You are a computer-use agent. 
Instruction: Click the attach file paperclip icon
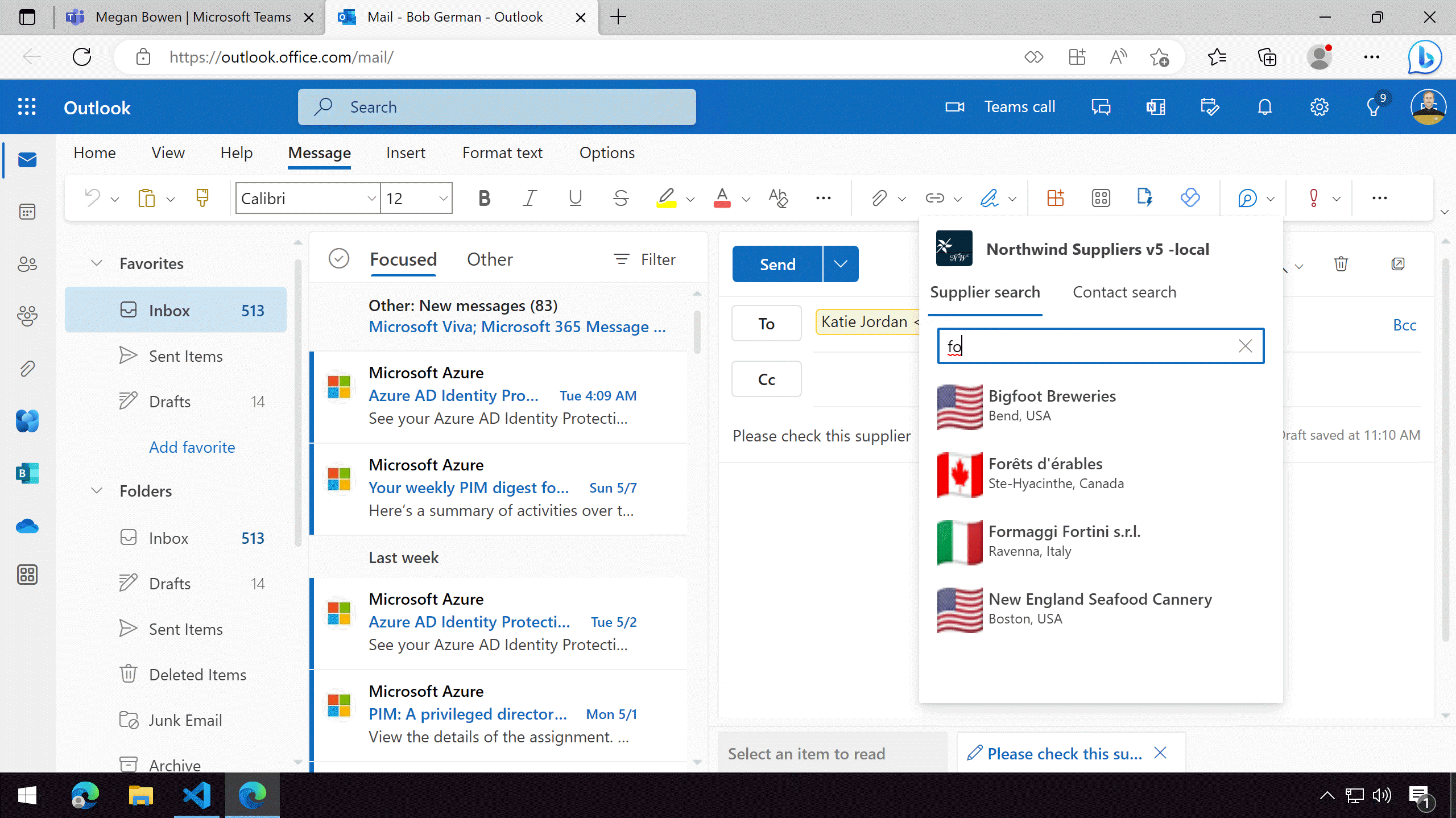tap(879, 198)
